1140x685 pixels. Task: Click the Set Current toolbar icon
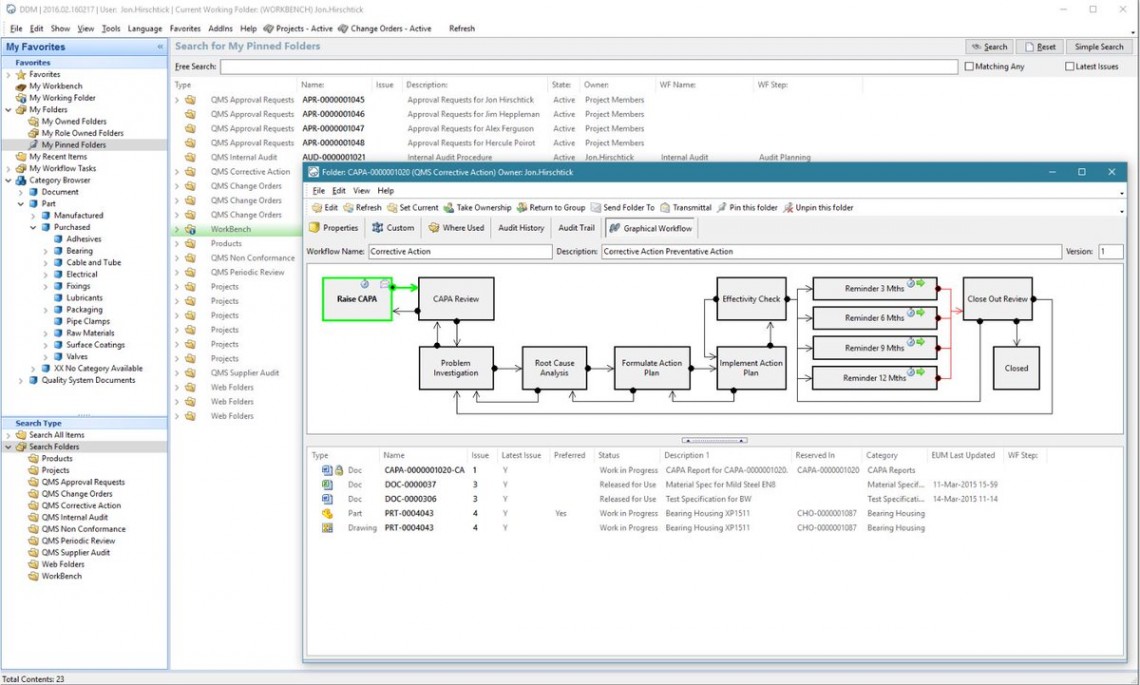pos(391,208)
